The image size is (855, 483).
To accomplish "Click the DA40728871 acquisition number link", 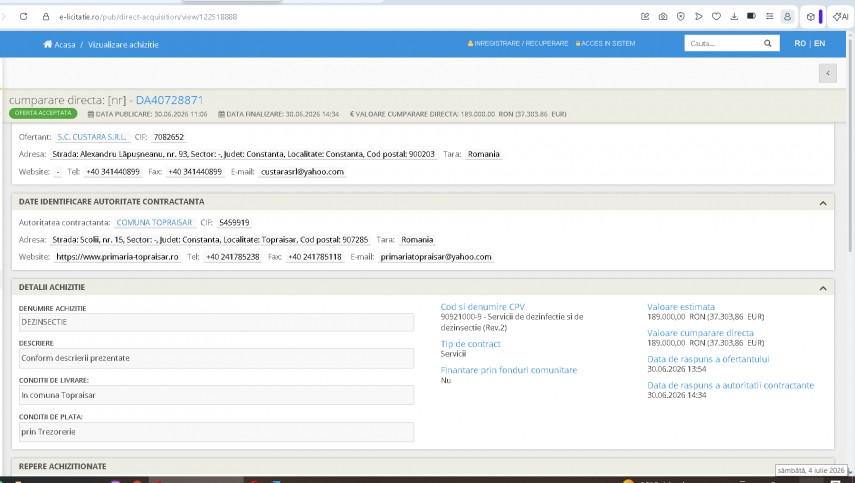I will (170, 100).
